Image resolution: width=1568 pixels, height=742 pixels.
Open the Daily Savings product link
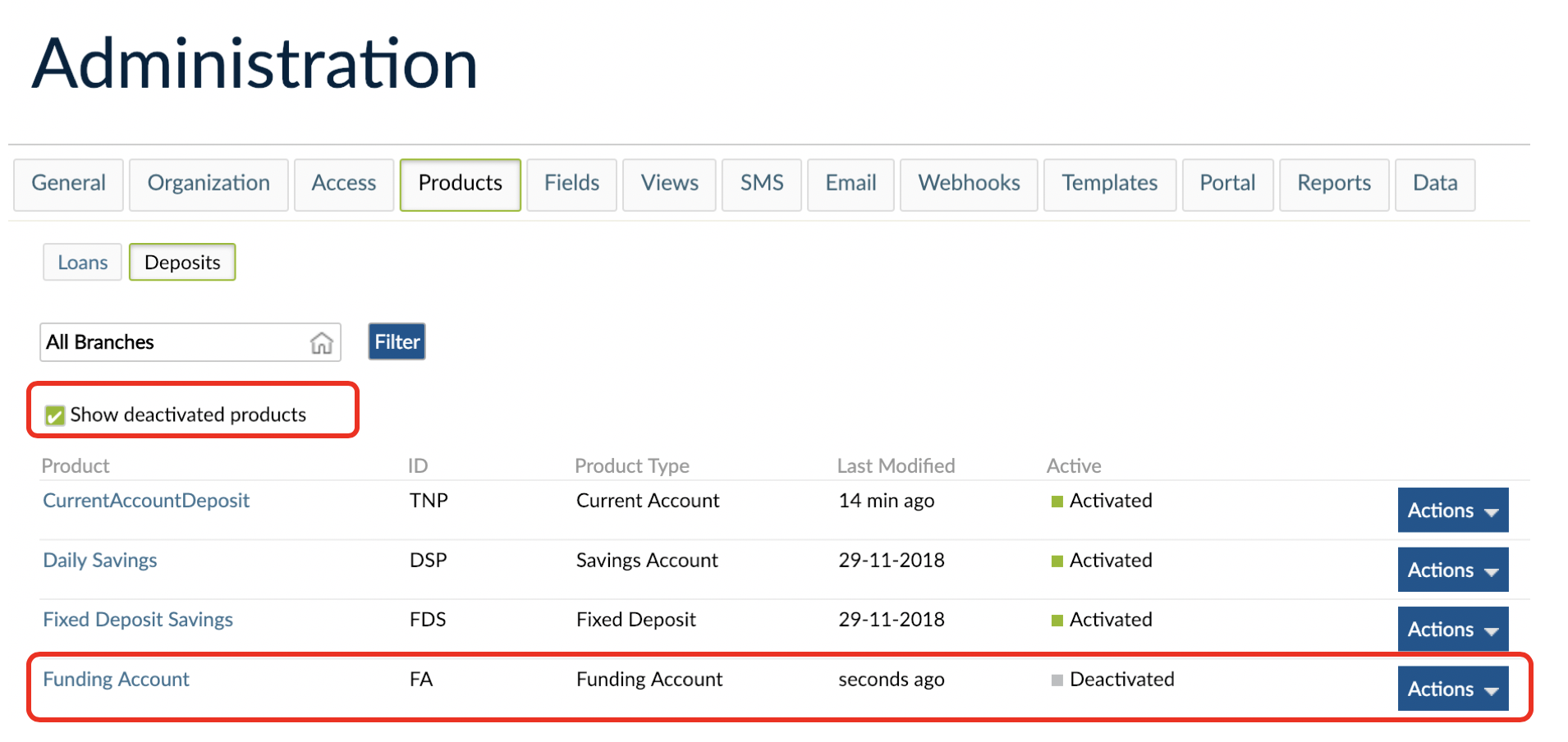point(99,561)
